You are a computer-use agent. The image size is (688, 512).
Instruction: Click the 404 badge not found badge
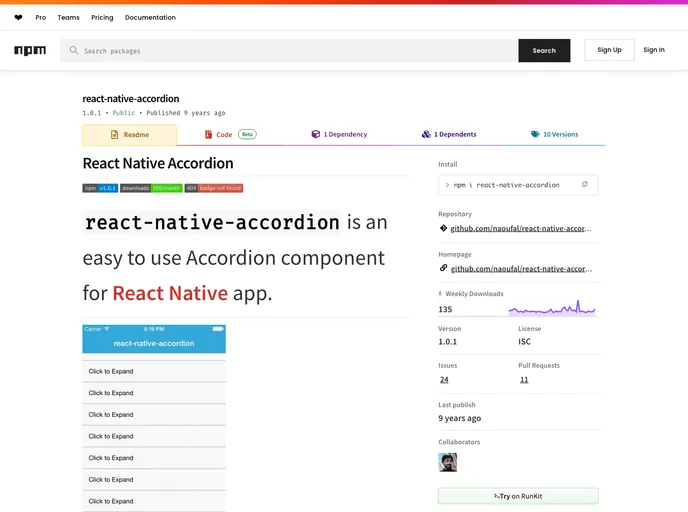tap(214, 188)
